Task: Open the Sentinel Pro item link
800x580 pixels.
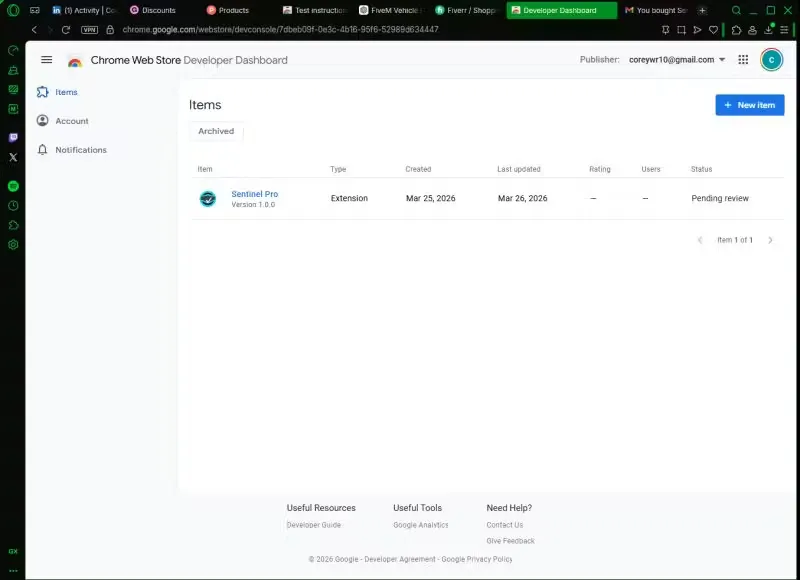Action: click(255, 194)
